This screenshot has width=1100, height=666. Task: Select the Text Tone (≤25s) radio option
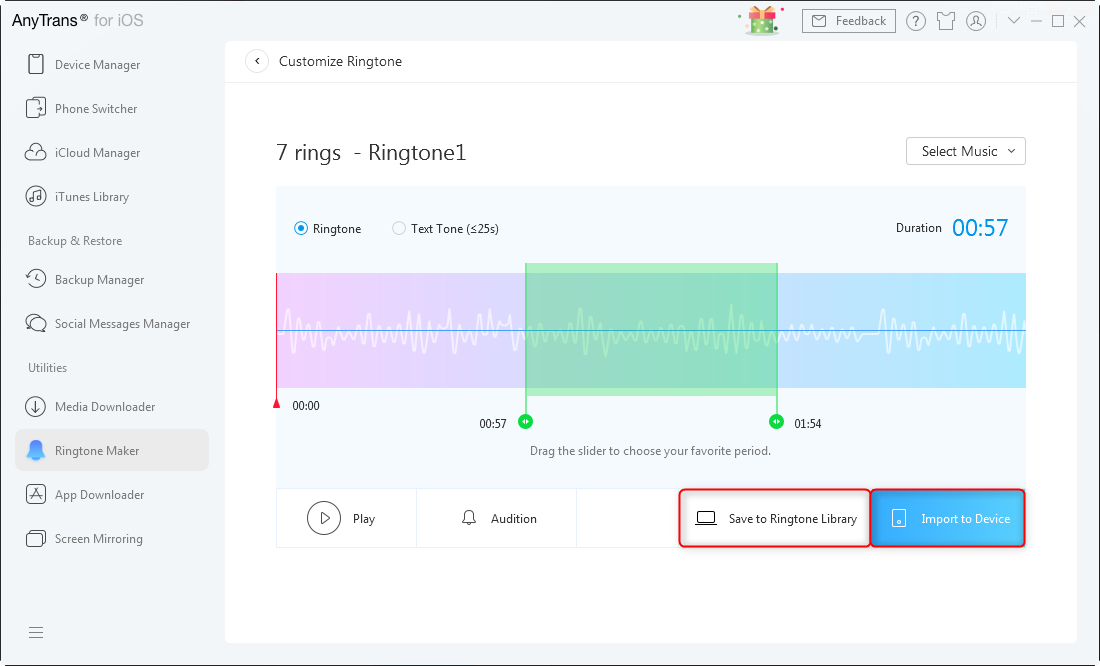coord(399,228)
